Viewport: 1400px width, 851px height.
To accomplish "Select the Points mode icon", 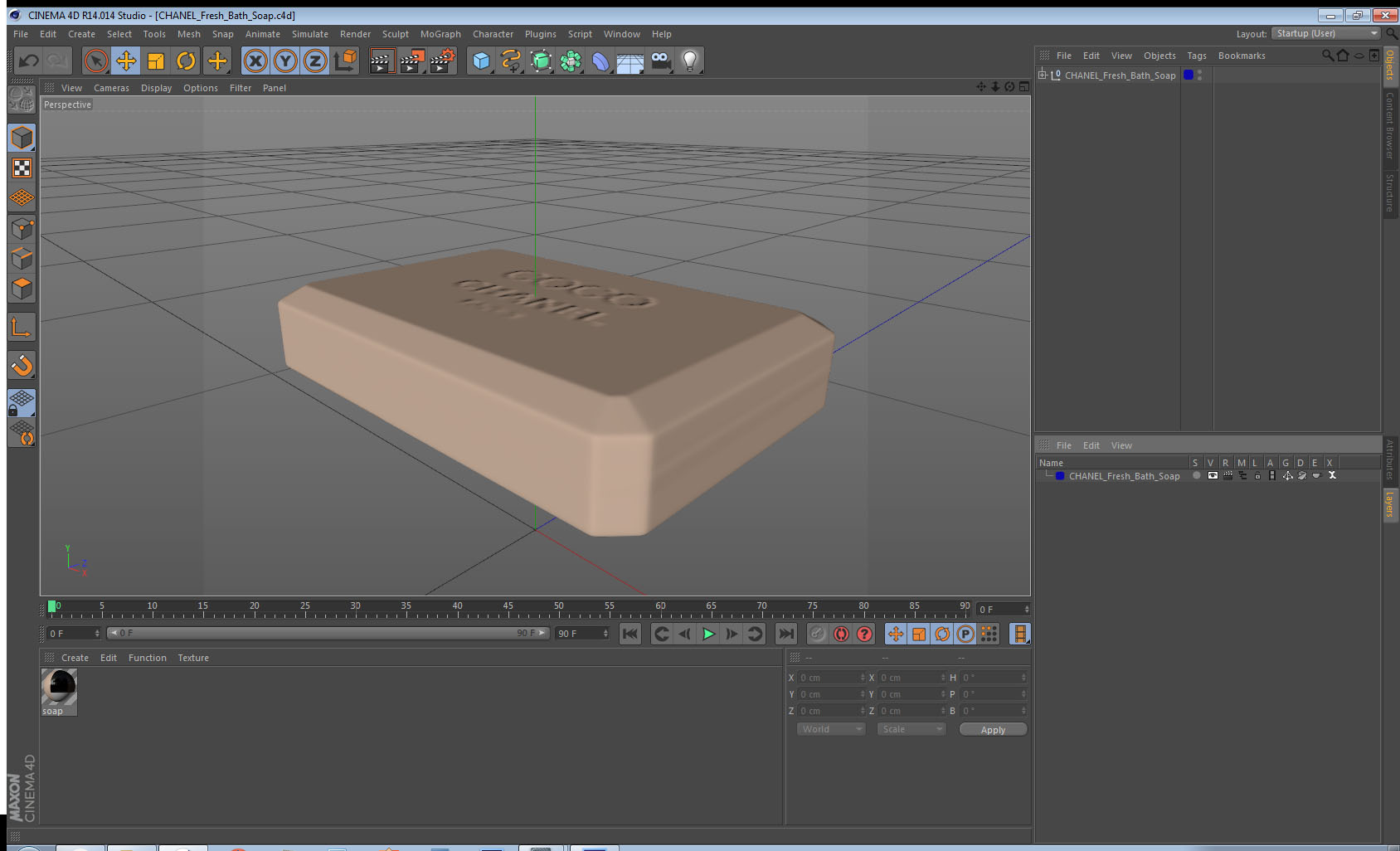I will tap(22, 228).
